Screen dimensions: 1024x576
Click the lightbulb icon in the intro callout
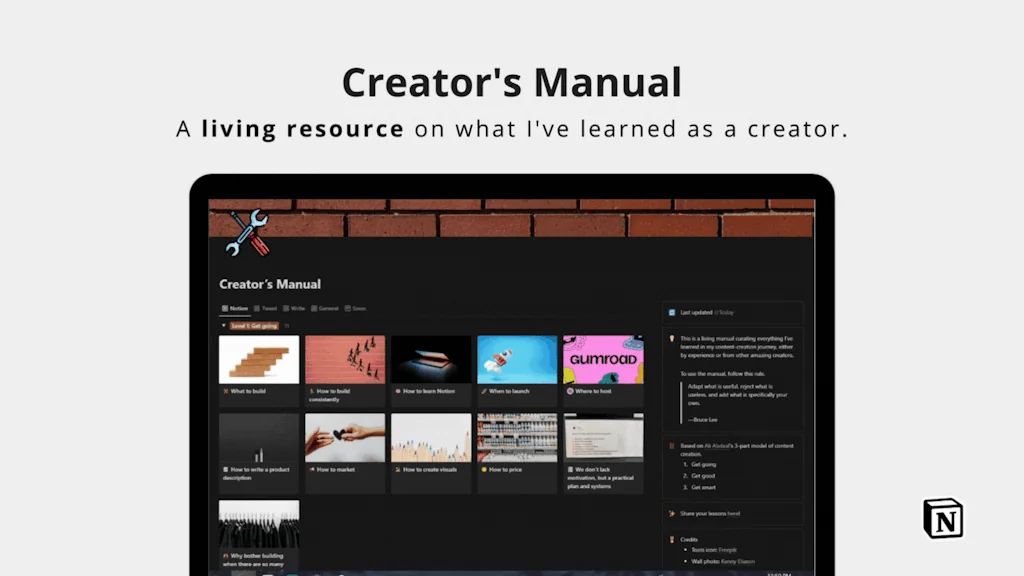click(670, 336)
